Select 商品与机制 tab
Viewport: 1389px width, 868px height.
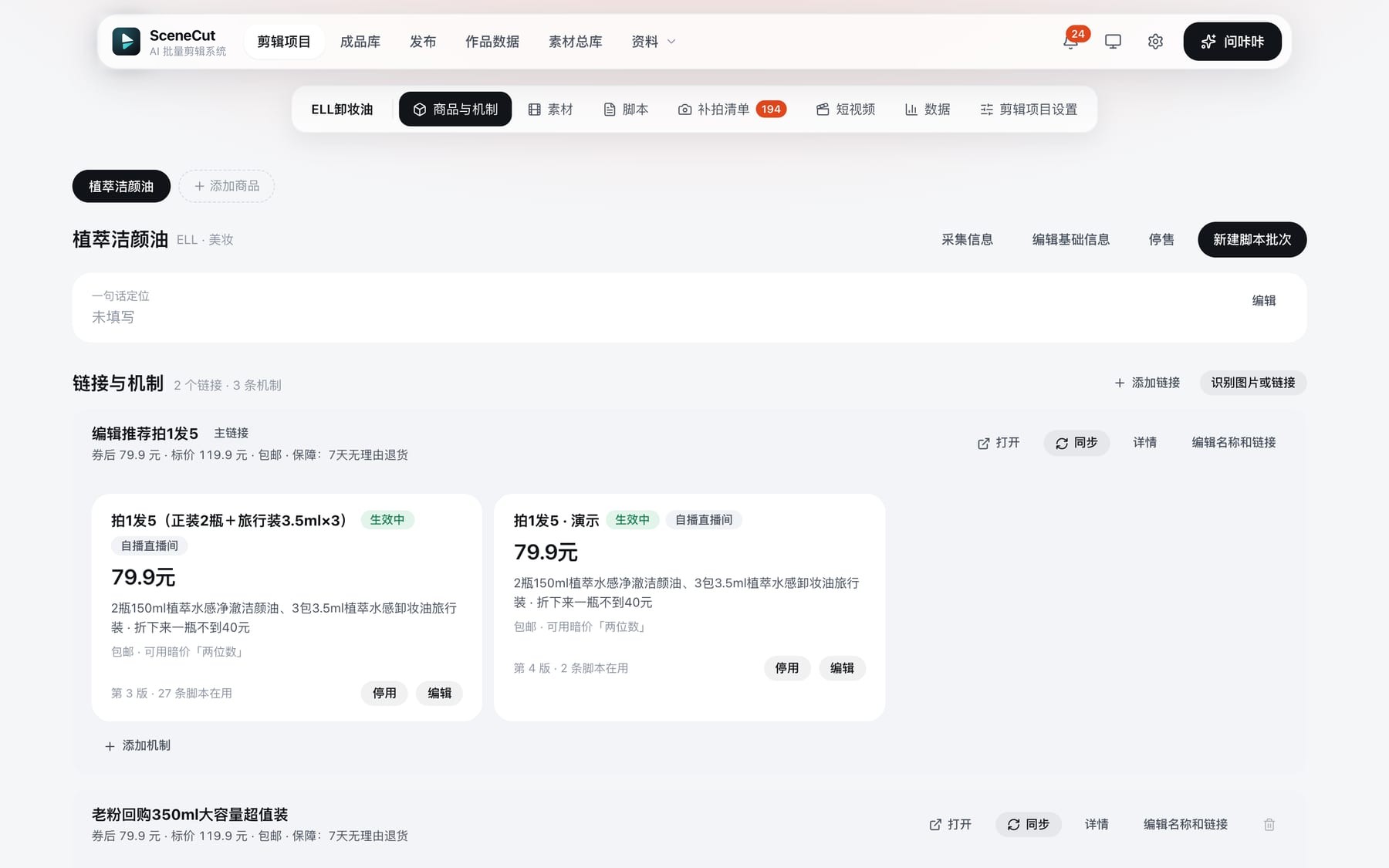tap(455, 110)
